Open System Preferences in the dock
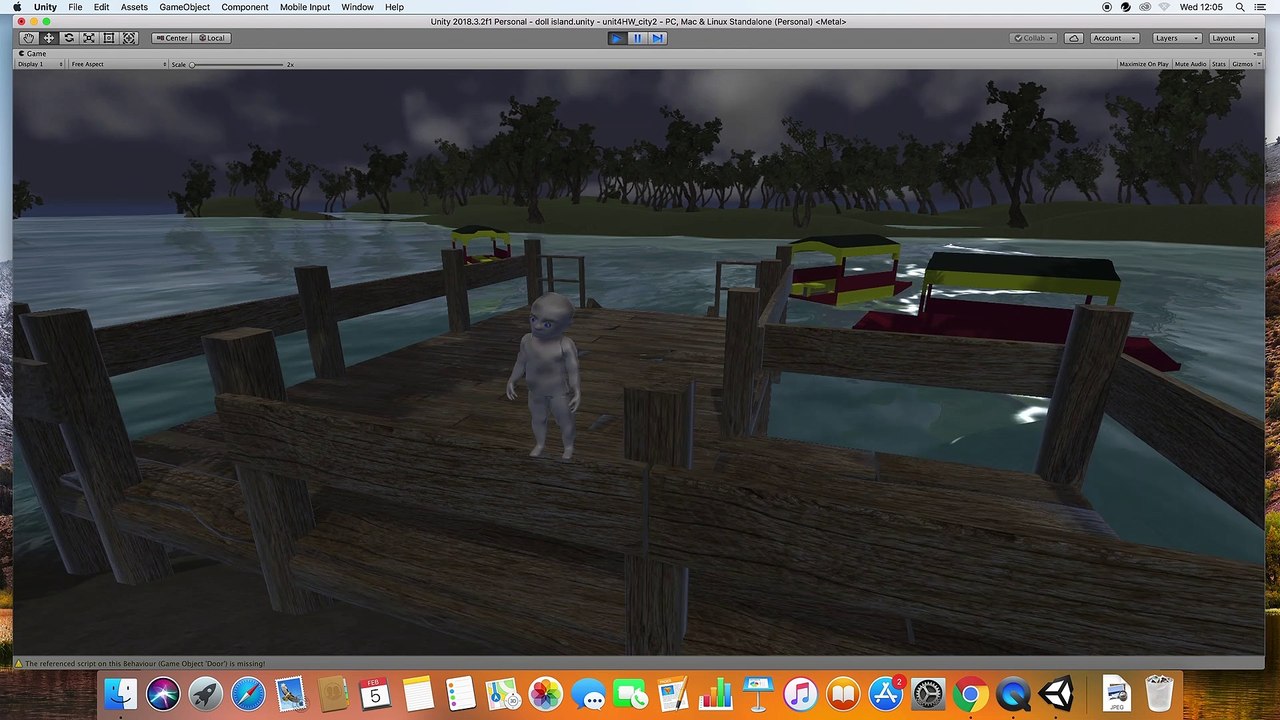Image resolution: width=1280 pixels, height=720 pixels. (928, 693)
